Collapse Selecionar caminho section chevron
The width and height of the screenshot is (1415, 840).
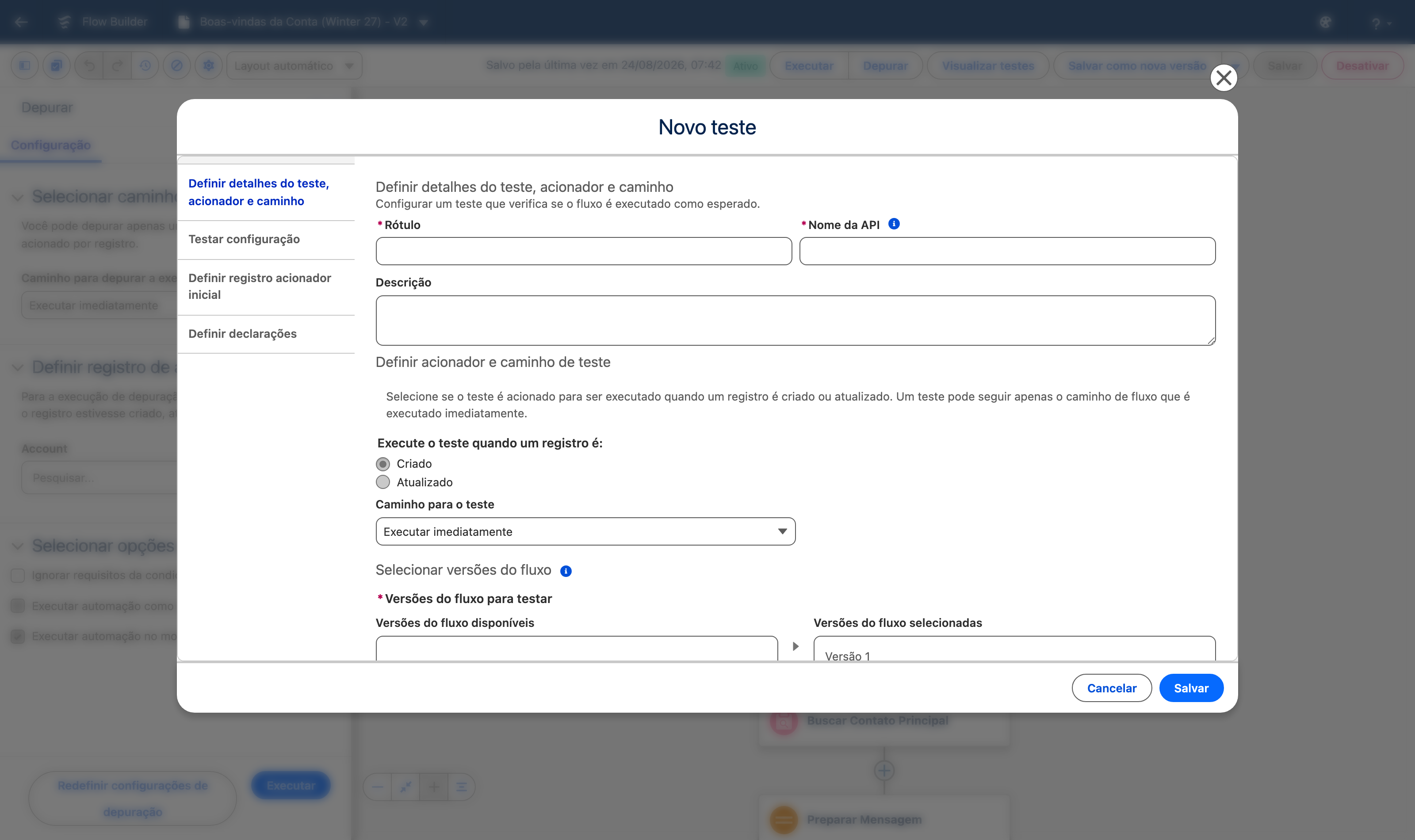point(18,198)
